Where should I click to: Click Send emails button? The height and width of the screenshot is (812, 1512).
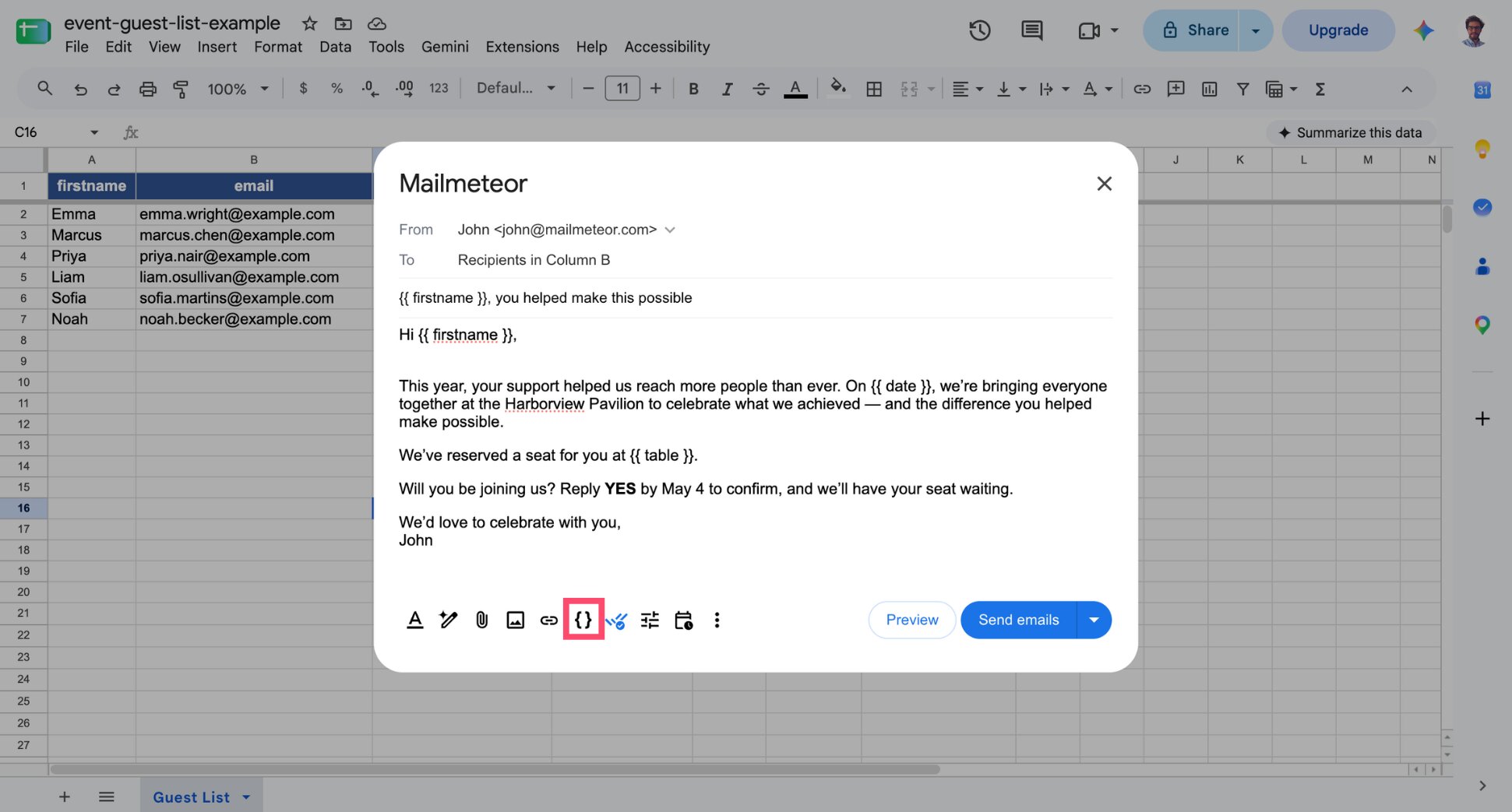[1019, 620]
